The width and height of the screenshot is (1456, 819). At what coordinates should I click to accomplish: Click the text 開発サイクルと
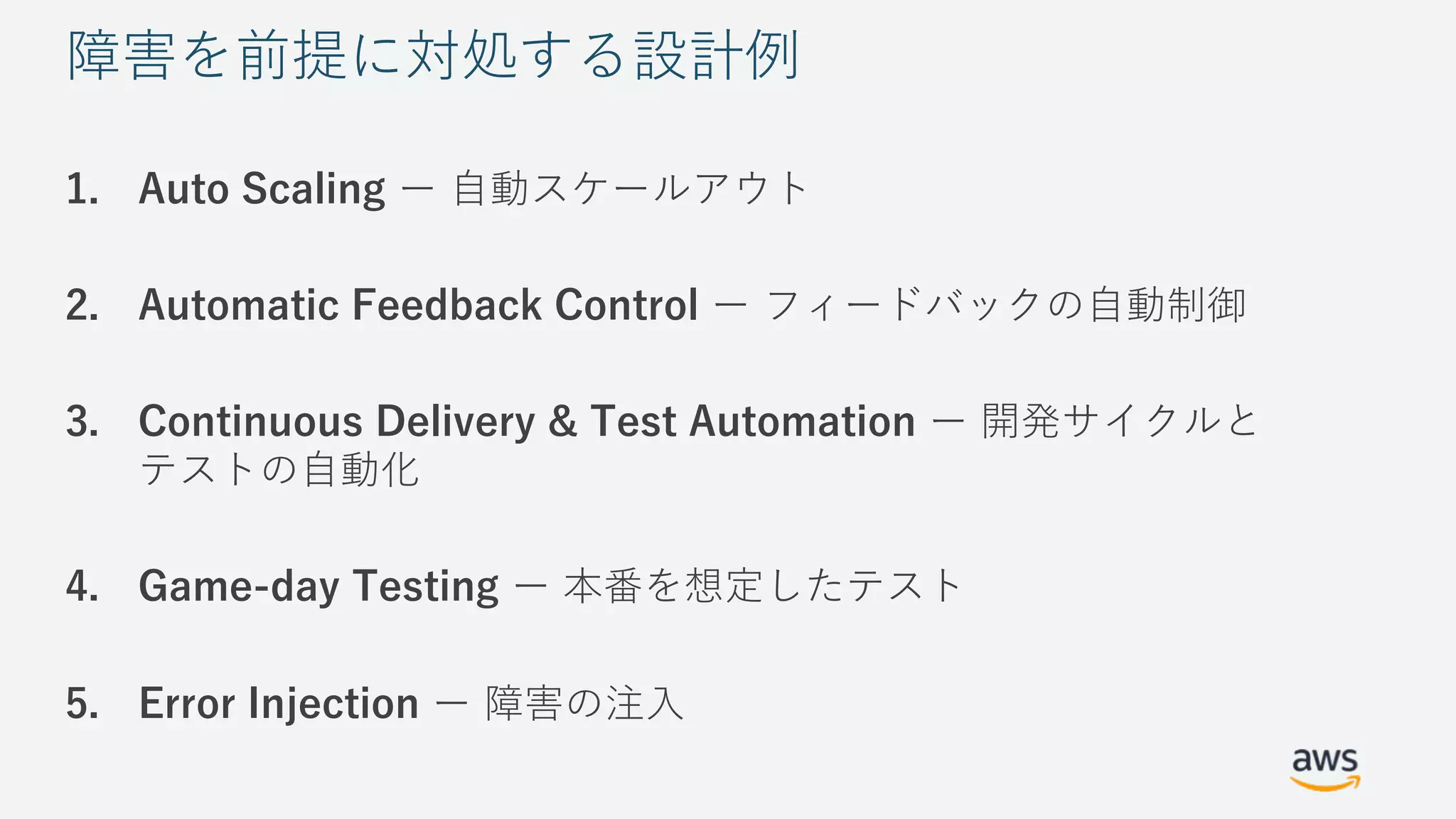pyautogui.click(x=1120, y=421)
